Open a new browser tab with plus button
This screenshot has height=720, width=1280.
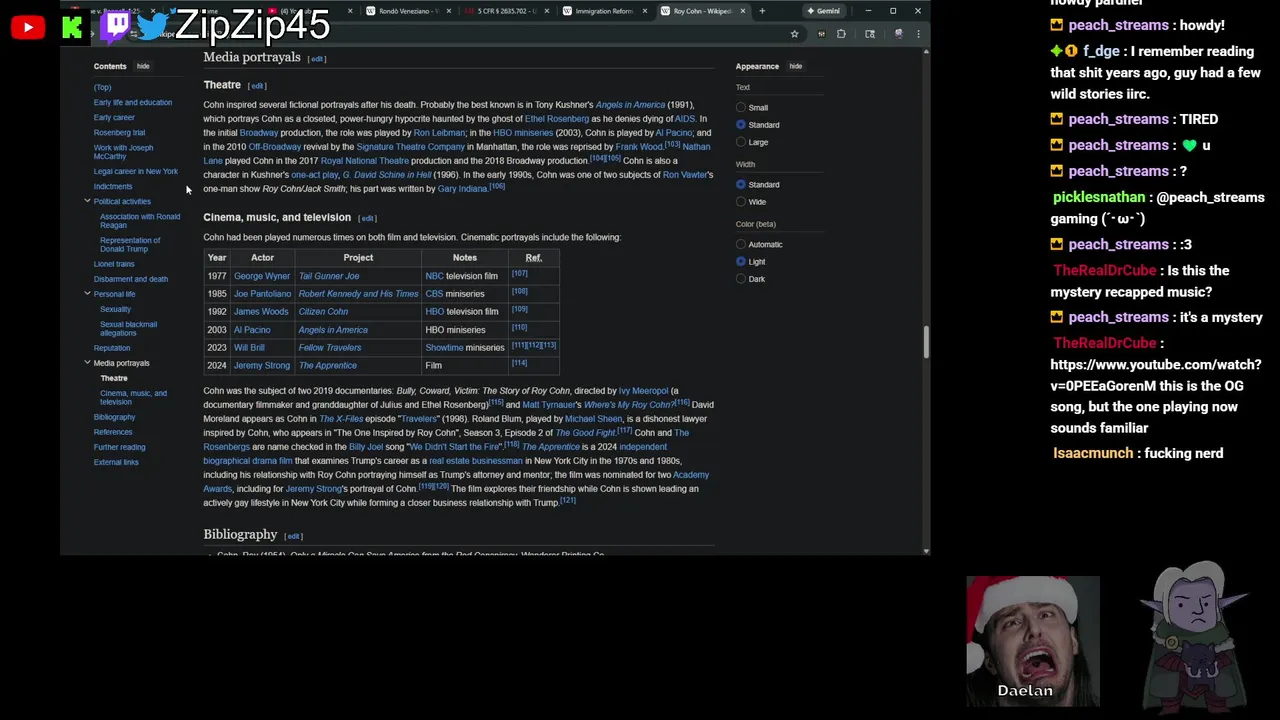[x=762, y=11]
